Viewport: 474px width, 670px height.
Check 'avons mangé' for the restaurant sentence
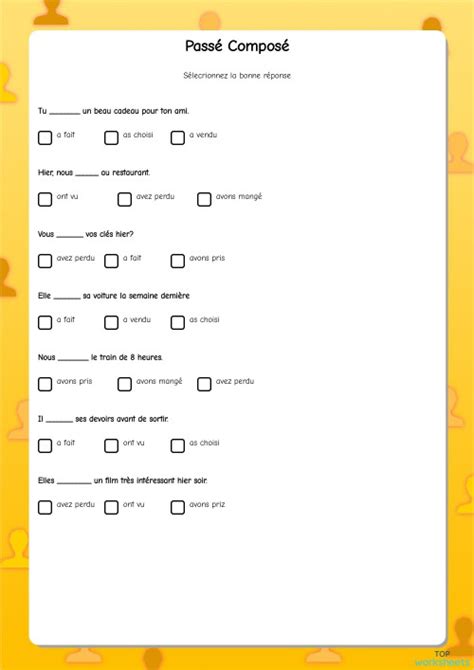coord(204,199)
